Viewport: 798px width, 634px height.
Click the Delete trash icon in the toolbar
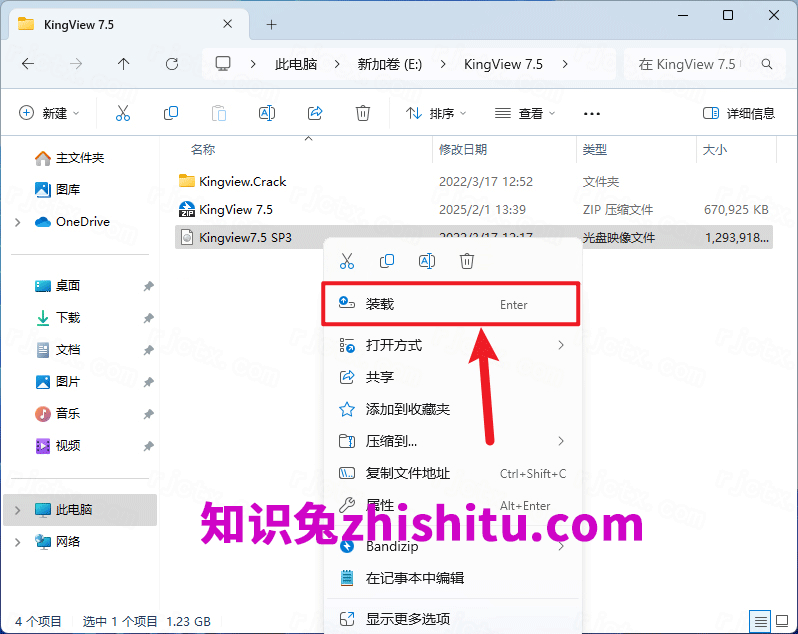tap(363, 113)
